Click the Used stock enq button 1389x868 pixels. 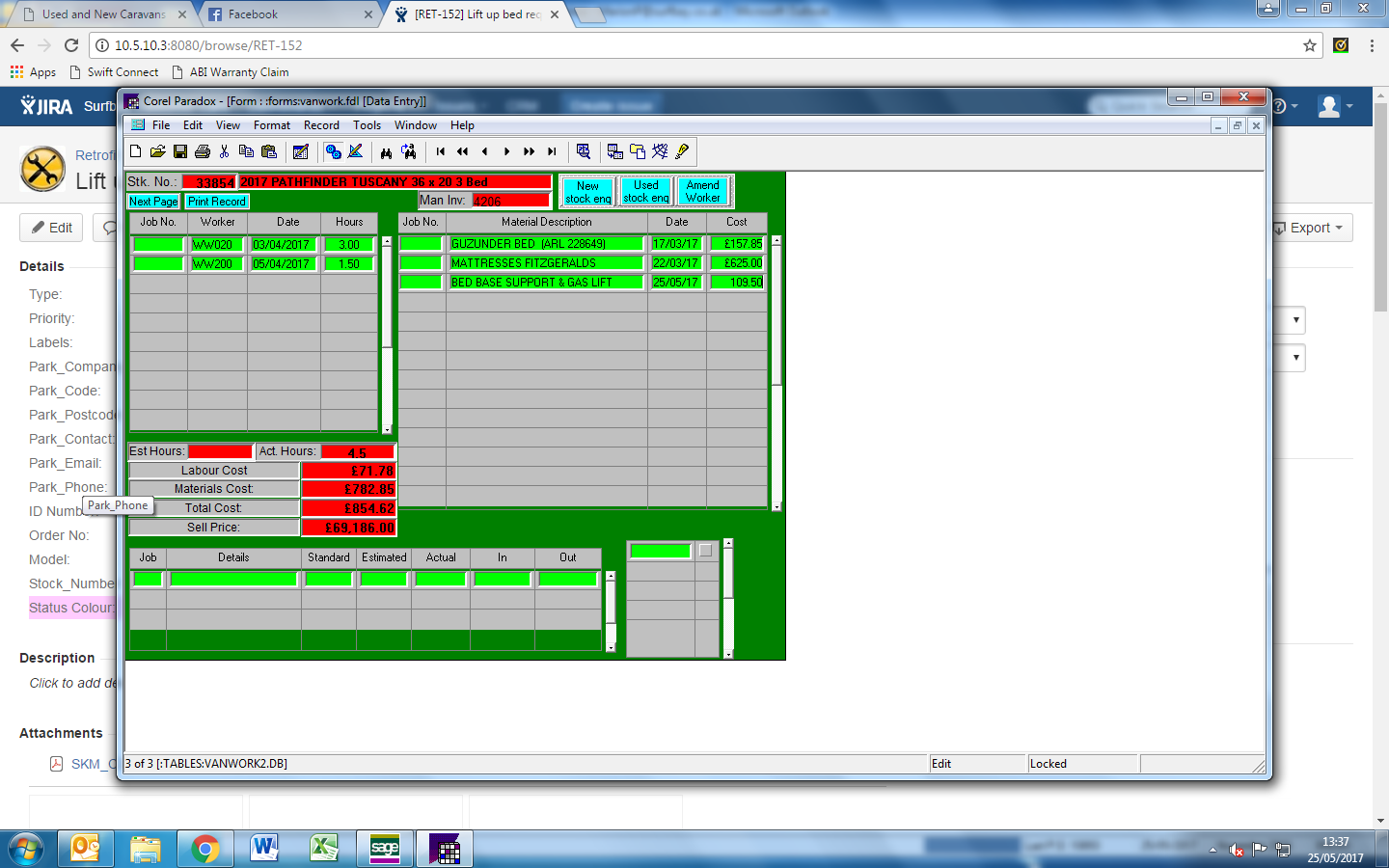[646, 191]
